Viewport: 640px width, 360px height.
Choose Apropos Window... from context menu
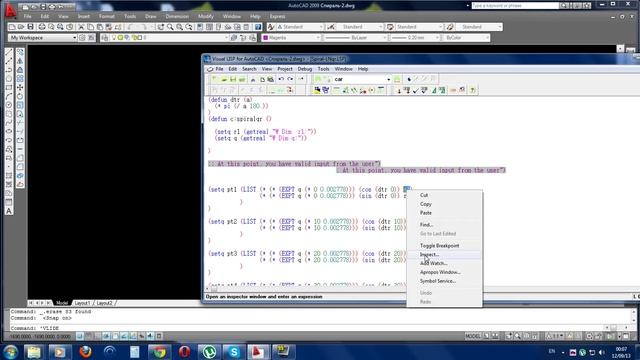tap(440, 272)
